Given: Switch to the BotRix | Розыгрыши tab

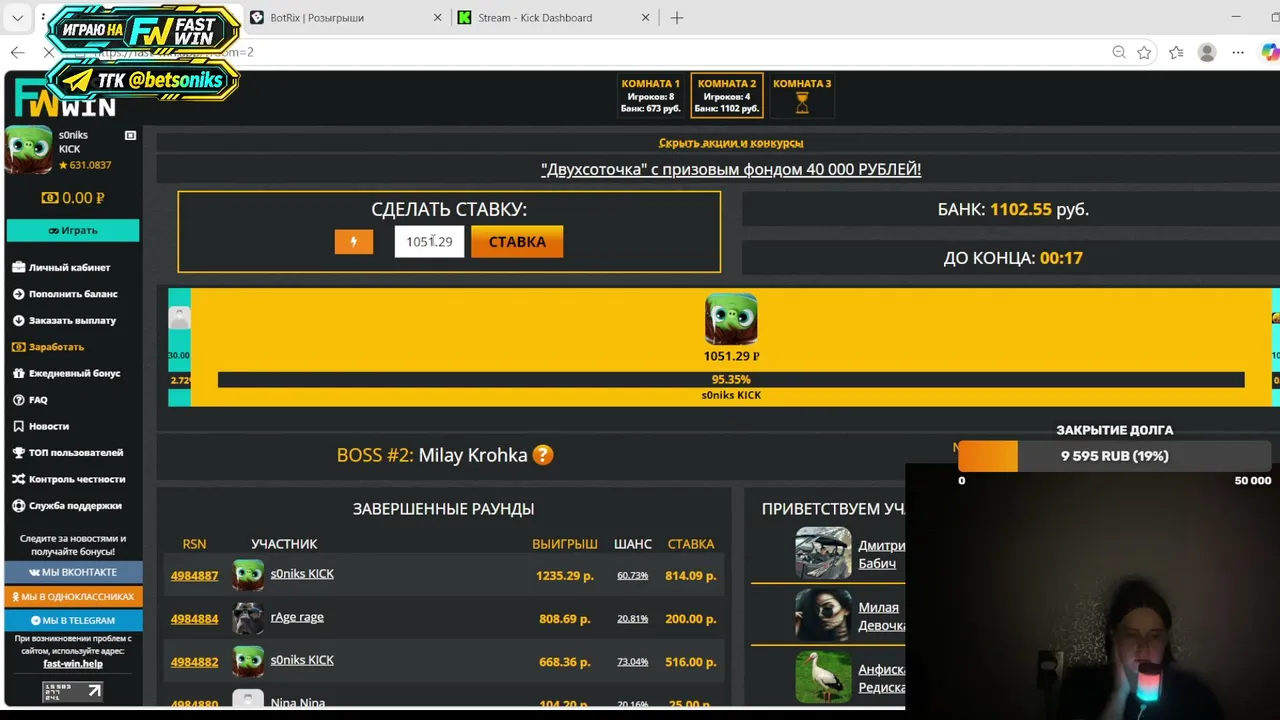Looking at the screenshot, I should tap(345, 17).
